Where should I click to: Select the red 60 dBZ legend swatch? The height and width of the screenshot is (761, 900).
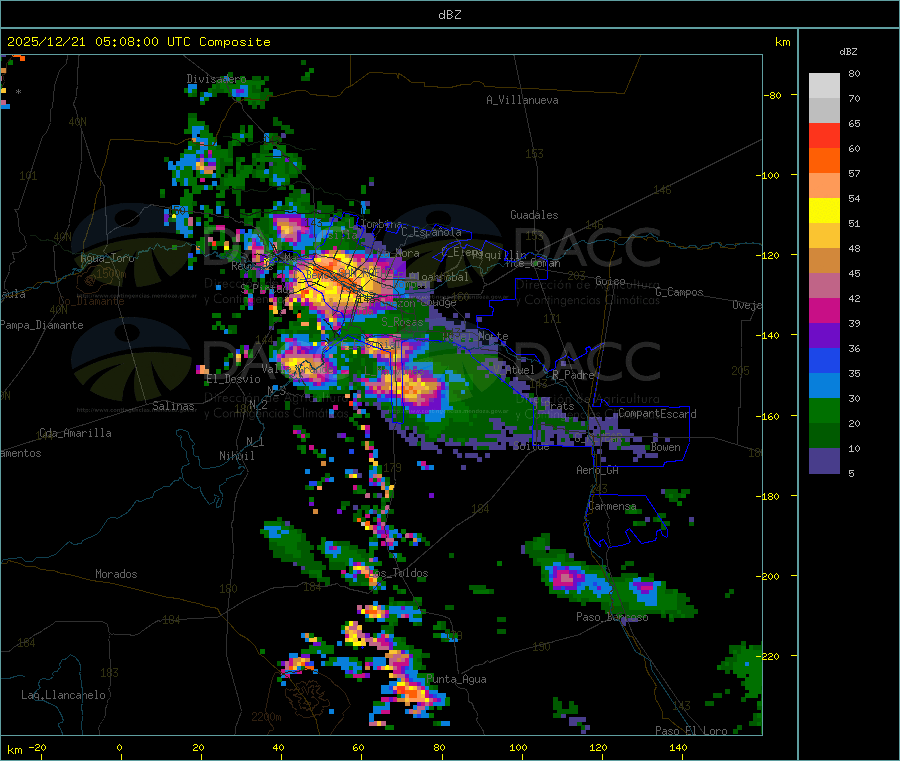824,135
